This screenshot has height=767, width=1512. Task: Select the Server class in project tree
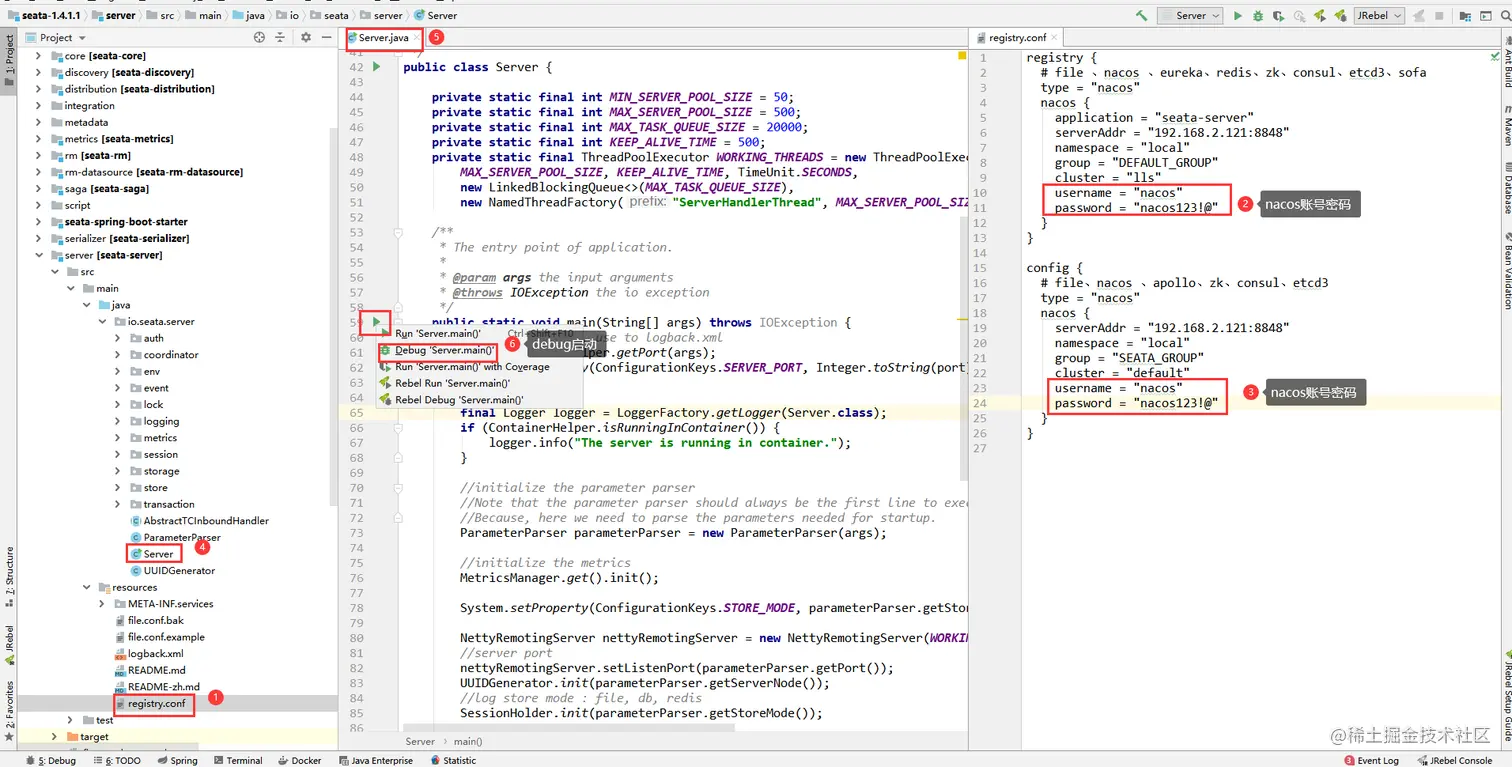click(x=158, y=554)
